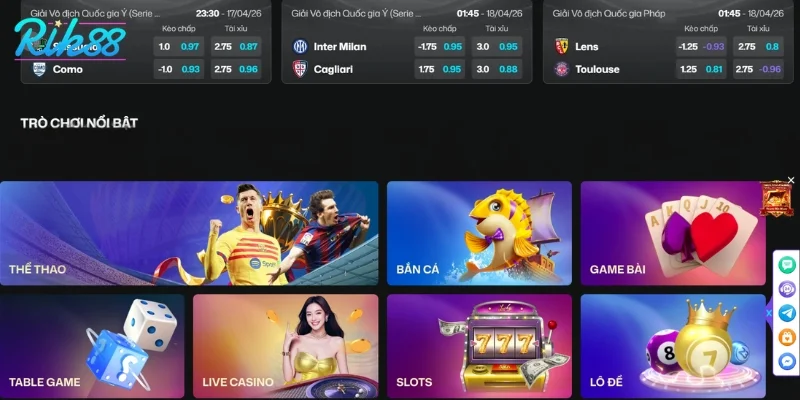Open the Bắn Cá fishing games category
Image resolution: width=800 pixels, height=400 pixels.
(479, 233)
